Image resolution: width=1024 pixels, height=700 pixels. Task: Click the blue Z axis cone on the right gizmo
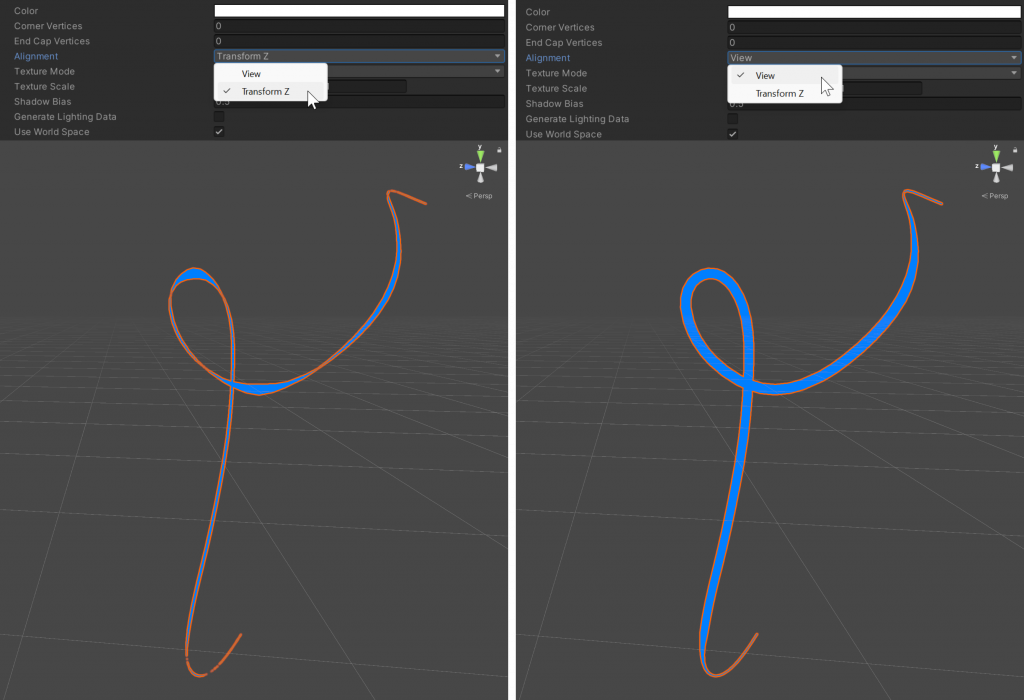click(x=985, y=167)
